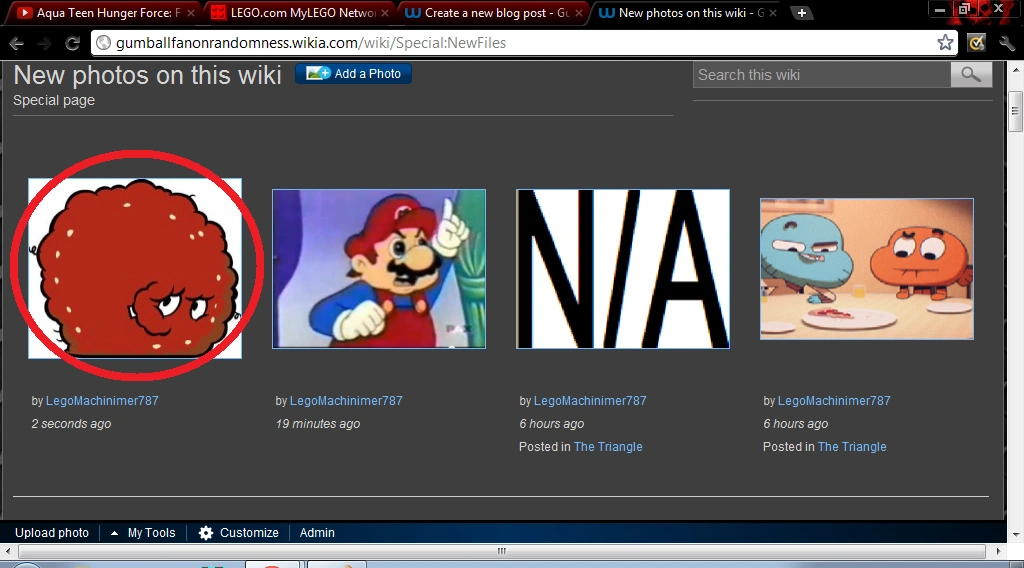This screenshot has height=568, width=1024.
Task: Click the 'Special page' subtitle
Action: 54,101
